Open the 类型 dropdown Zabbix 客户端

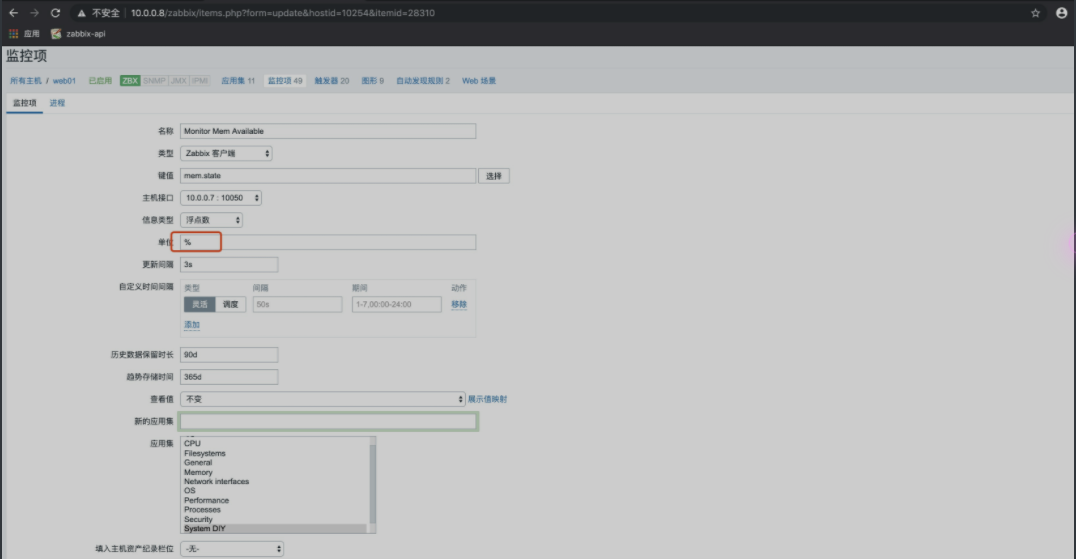226,154
